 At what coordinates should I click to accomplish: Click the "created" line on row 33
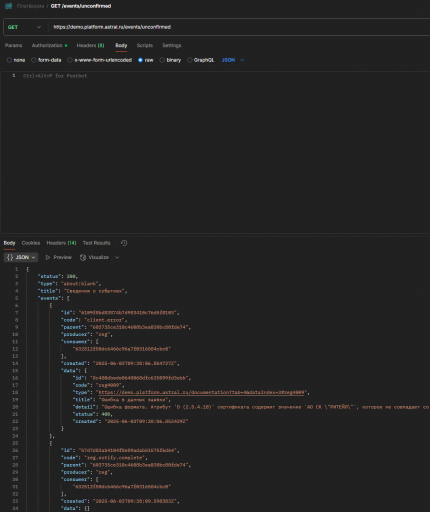click(120, 501)
